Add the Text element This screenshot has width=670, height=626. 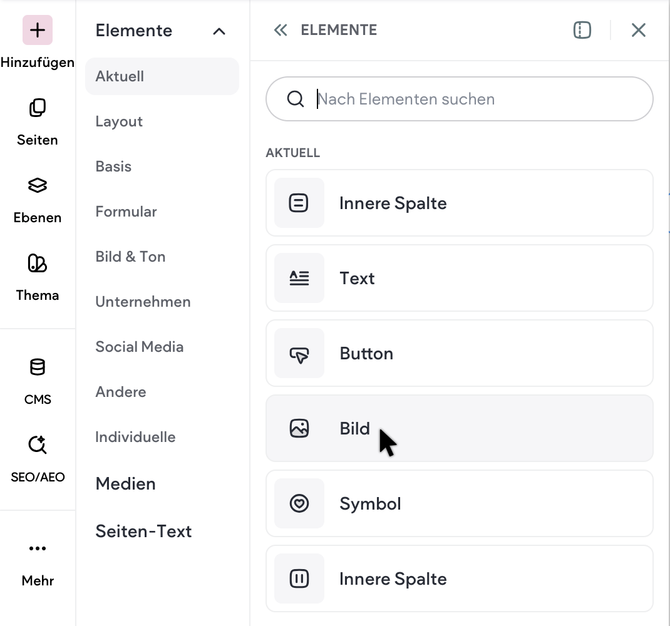click(x=459, y=278)
